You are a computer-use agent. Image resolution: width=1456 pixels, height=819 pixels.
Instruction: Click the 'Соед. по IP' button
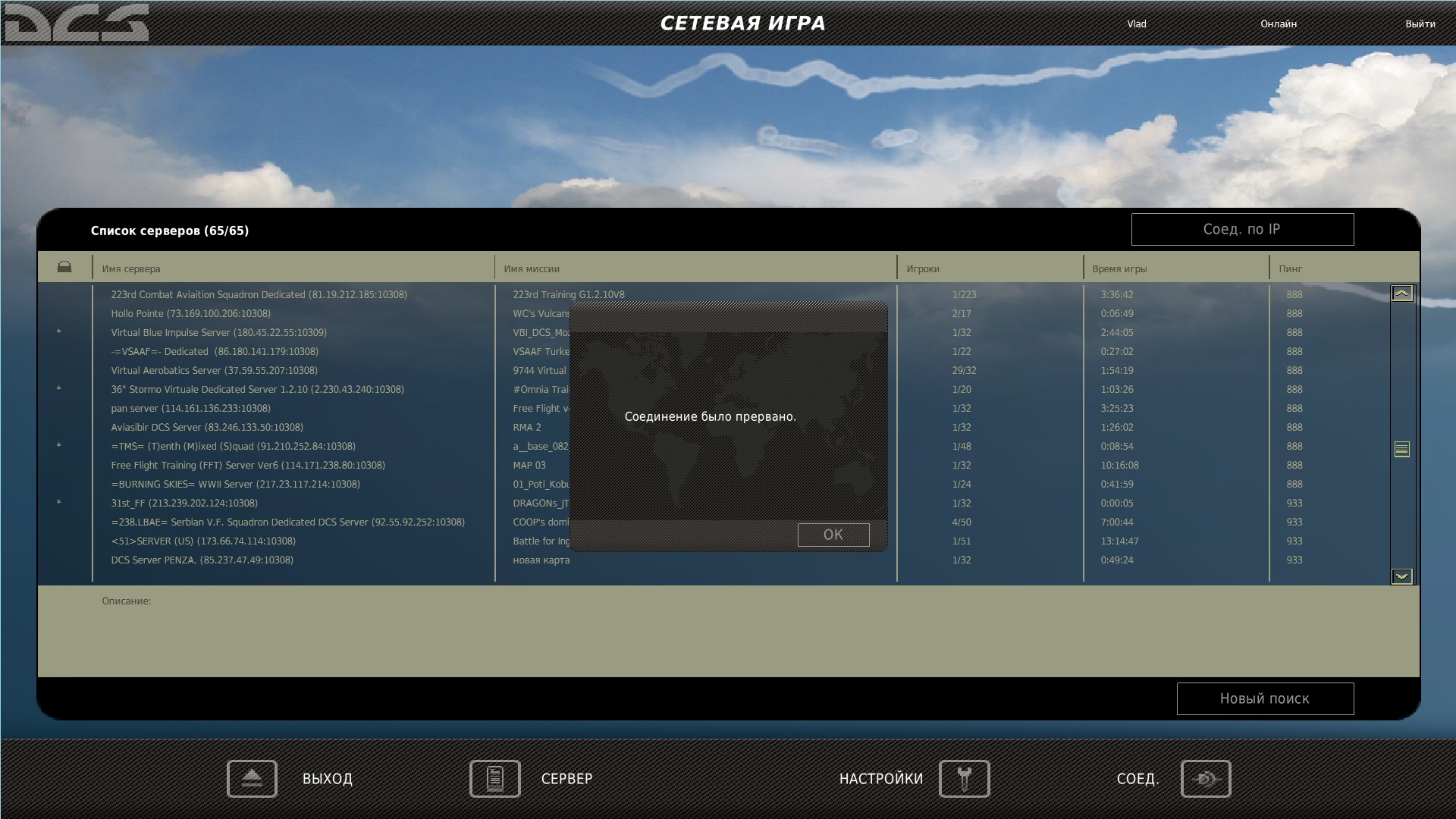[1241, 229]
